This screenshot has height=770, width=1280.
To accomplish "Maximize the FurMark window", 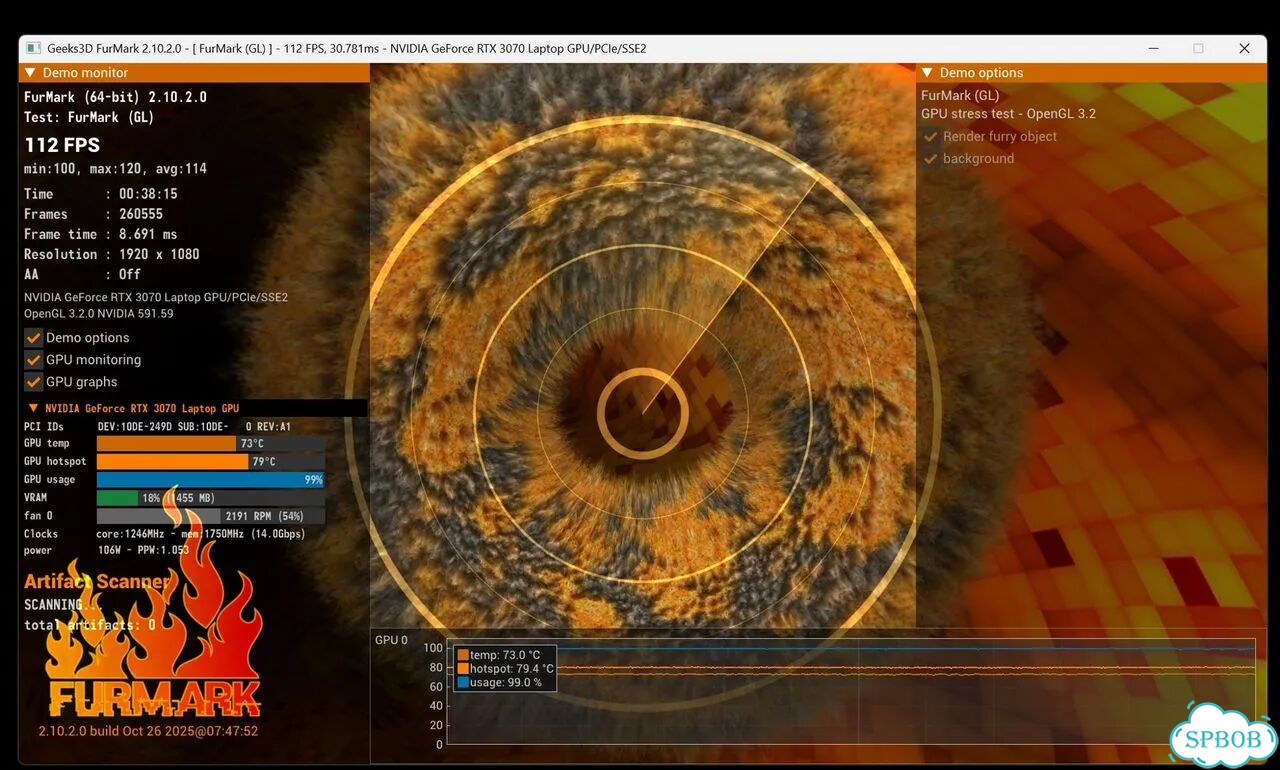I will click(x=1198, y=48).
